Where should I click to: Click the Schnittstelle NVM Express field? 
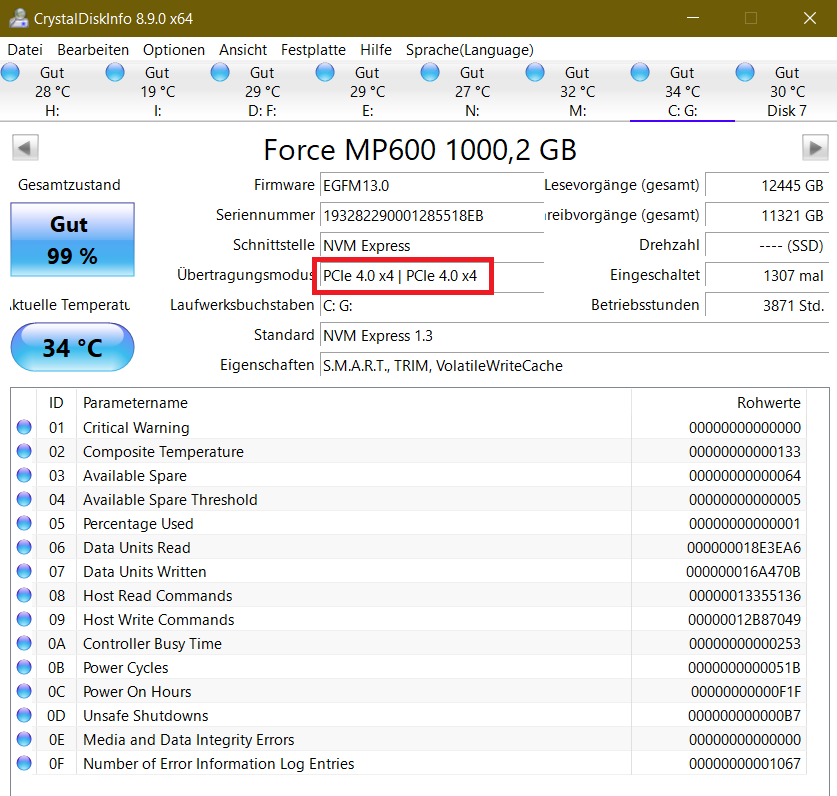(432, 246)
